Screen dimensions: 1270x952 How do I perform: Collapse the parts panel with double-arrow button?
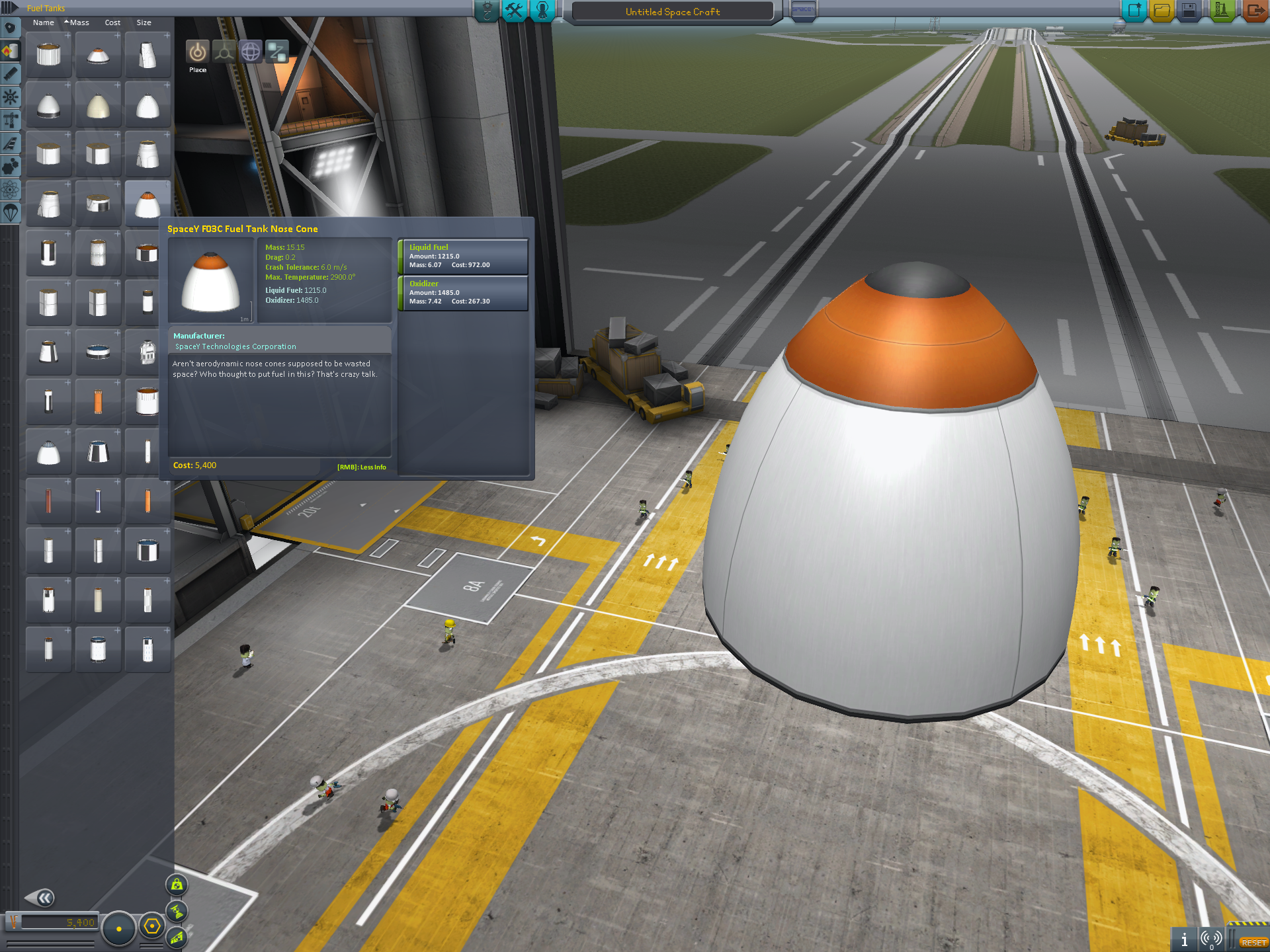[40, 897]
